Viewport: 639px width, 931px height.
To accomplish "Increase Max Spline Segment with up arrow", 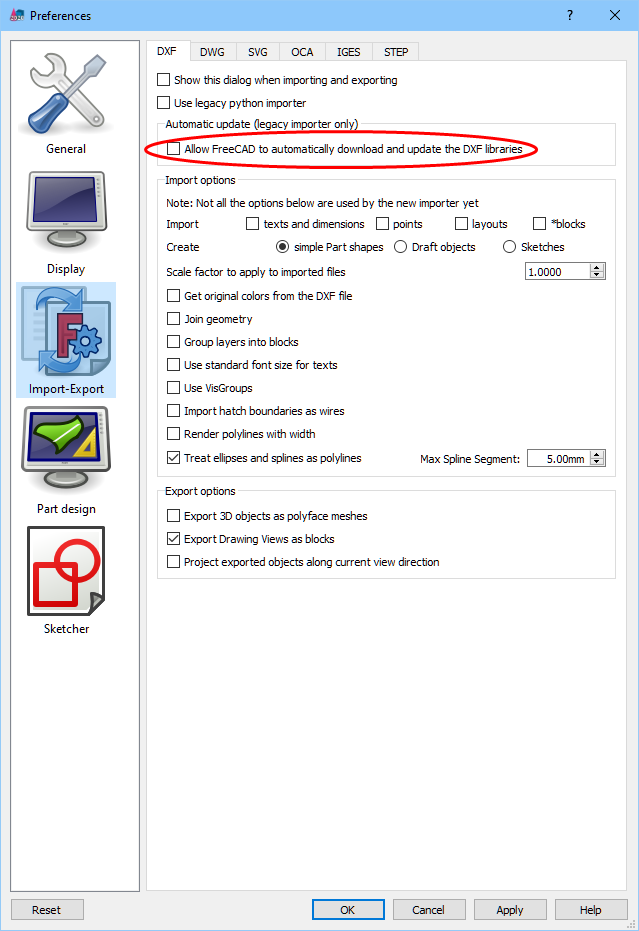I will (x=597, y=454).
